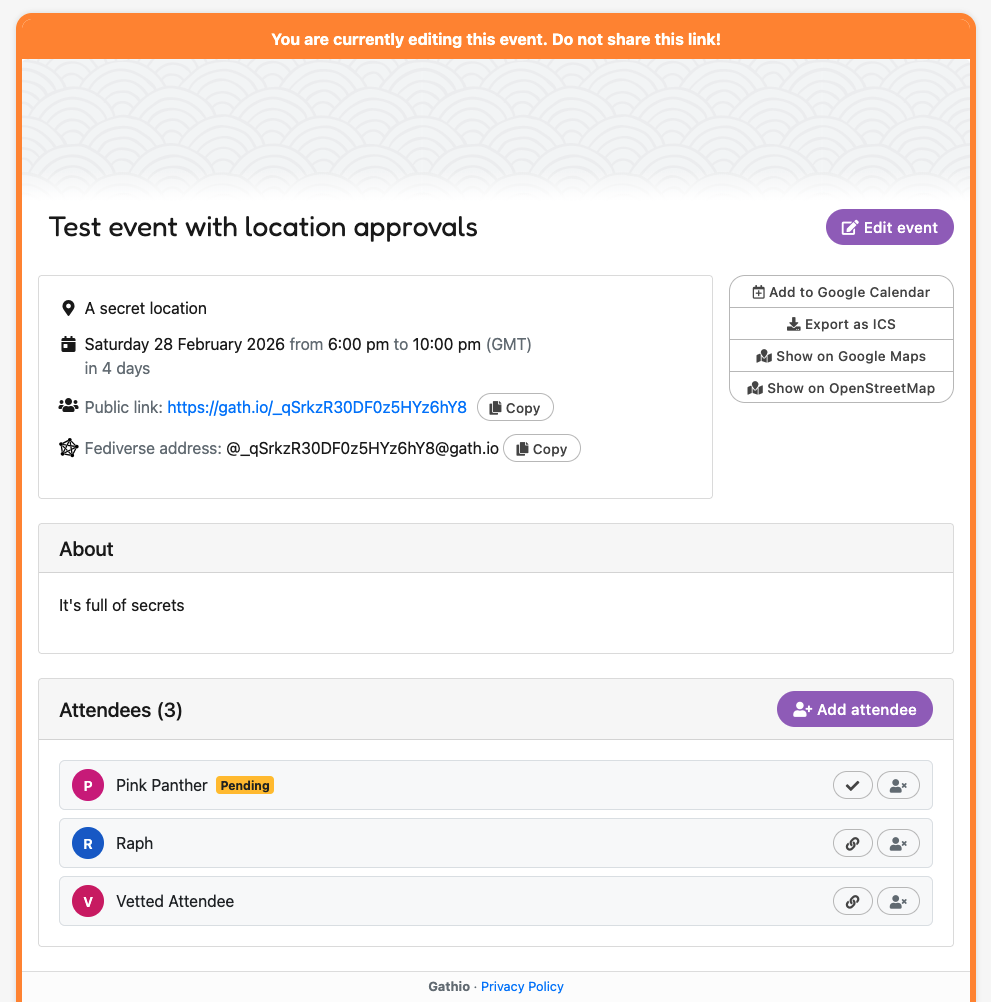The width and height of the screenshot is (991, 1002).
Task: Click Vetted Attendee's avatar circle
Action: (87, 901)
